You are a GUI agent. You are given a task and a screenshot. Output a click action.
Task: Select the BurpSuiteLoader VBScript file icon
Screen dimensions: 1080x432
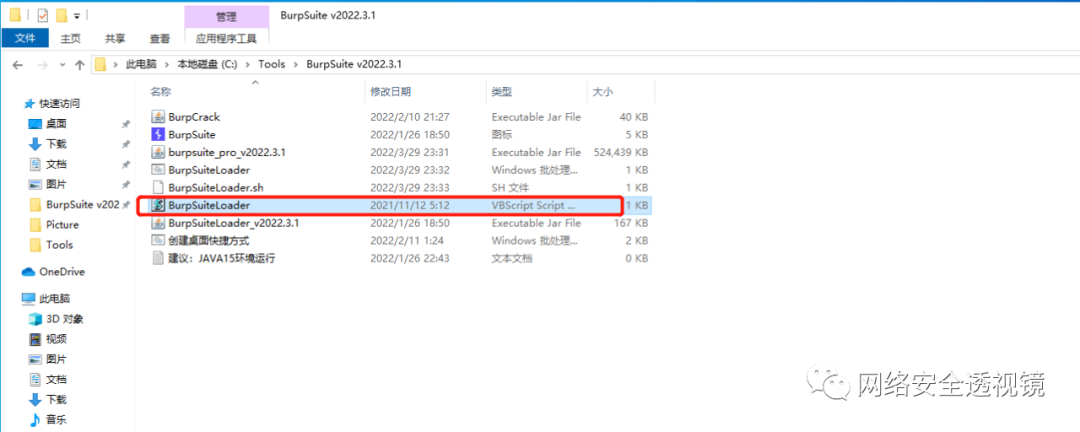[158, 205]
